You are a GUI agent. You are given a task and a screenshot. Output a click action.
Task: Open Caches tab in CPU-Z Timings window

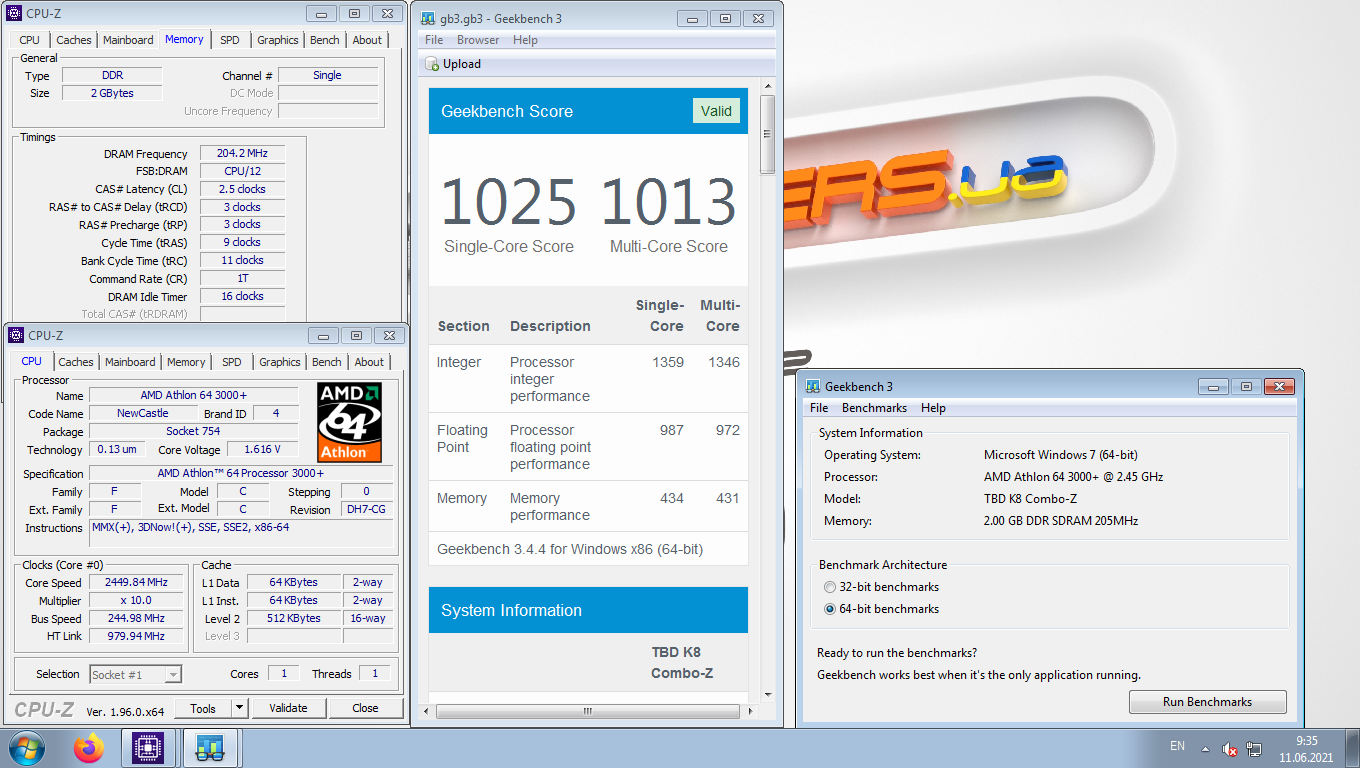click(74, 40)
